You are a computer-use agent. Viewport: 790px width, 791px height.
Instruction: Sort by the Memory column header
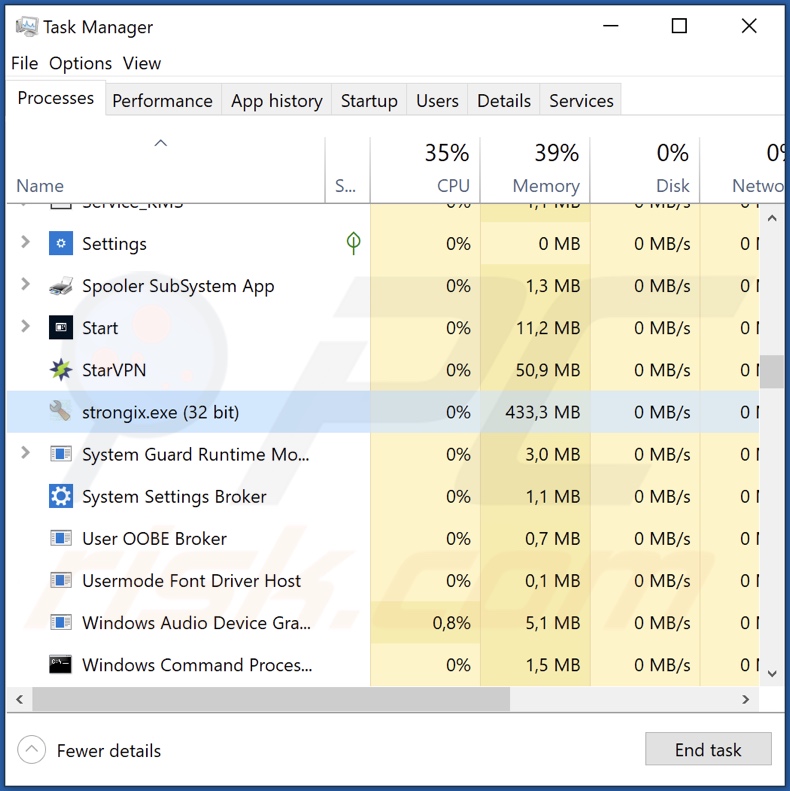tap(535, 170)
